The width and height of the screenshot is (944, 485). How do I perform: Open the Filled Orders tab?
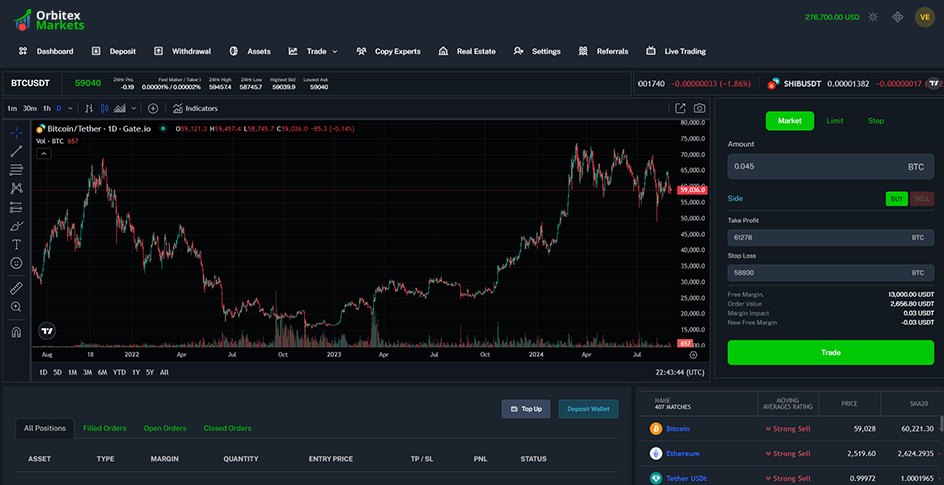coord(104,428)
